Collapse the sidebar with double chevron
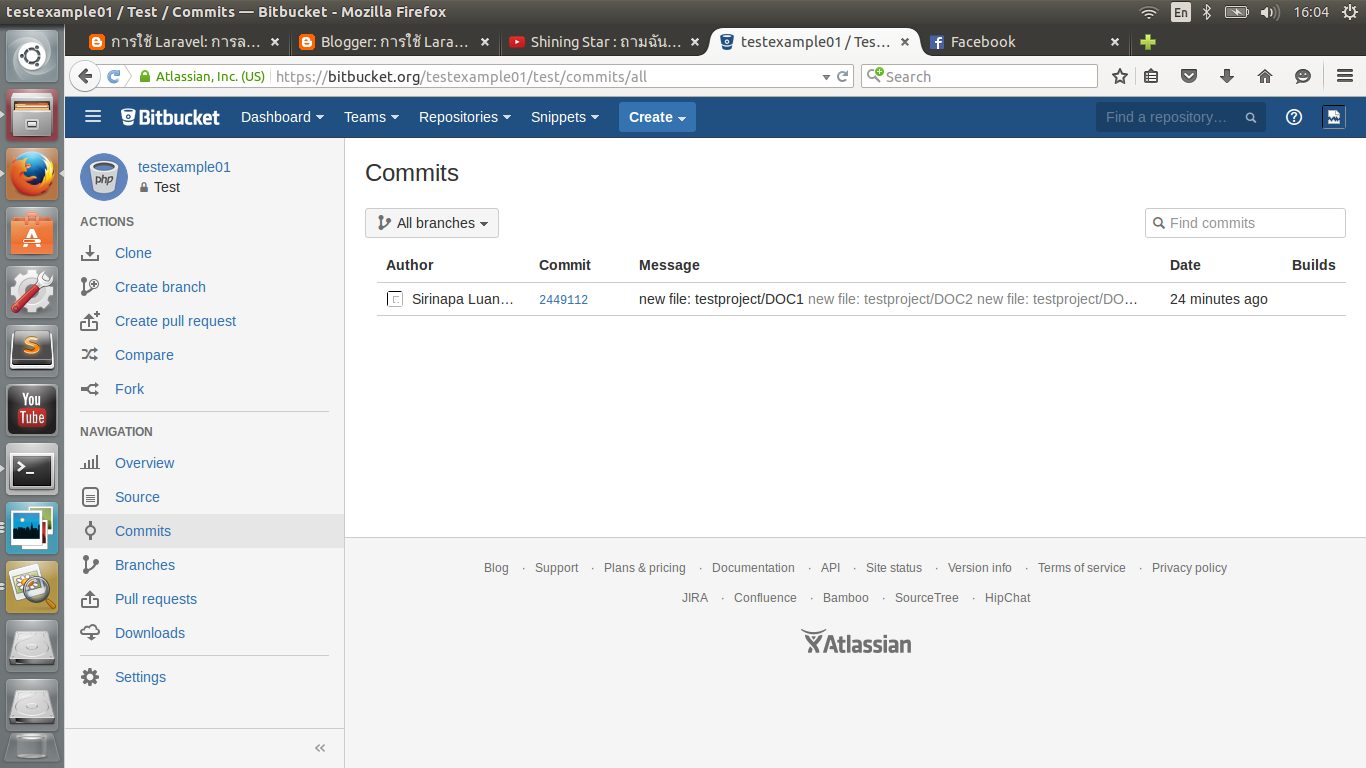 (x=320, y=748)
